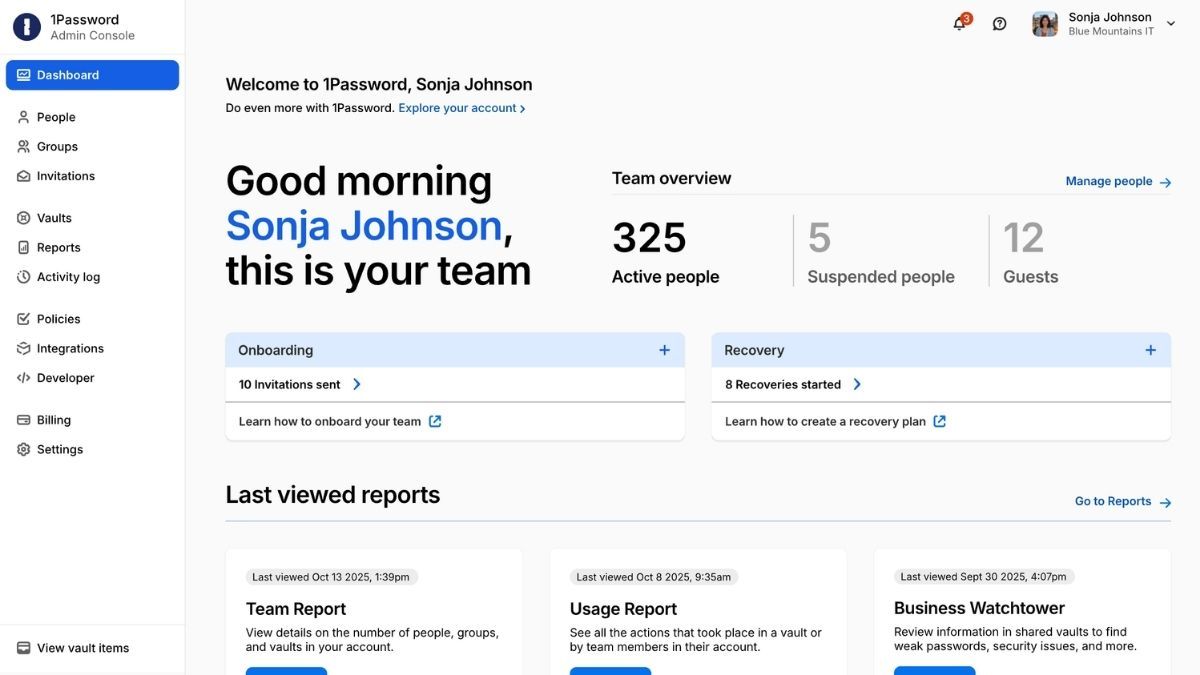Follow the Explore your account link
The image size is (1200, 675).
coord(462,108)
